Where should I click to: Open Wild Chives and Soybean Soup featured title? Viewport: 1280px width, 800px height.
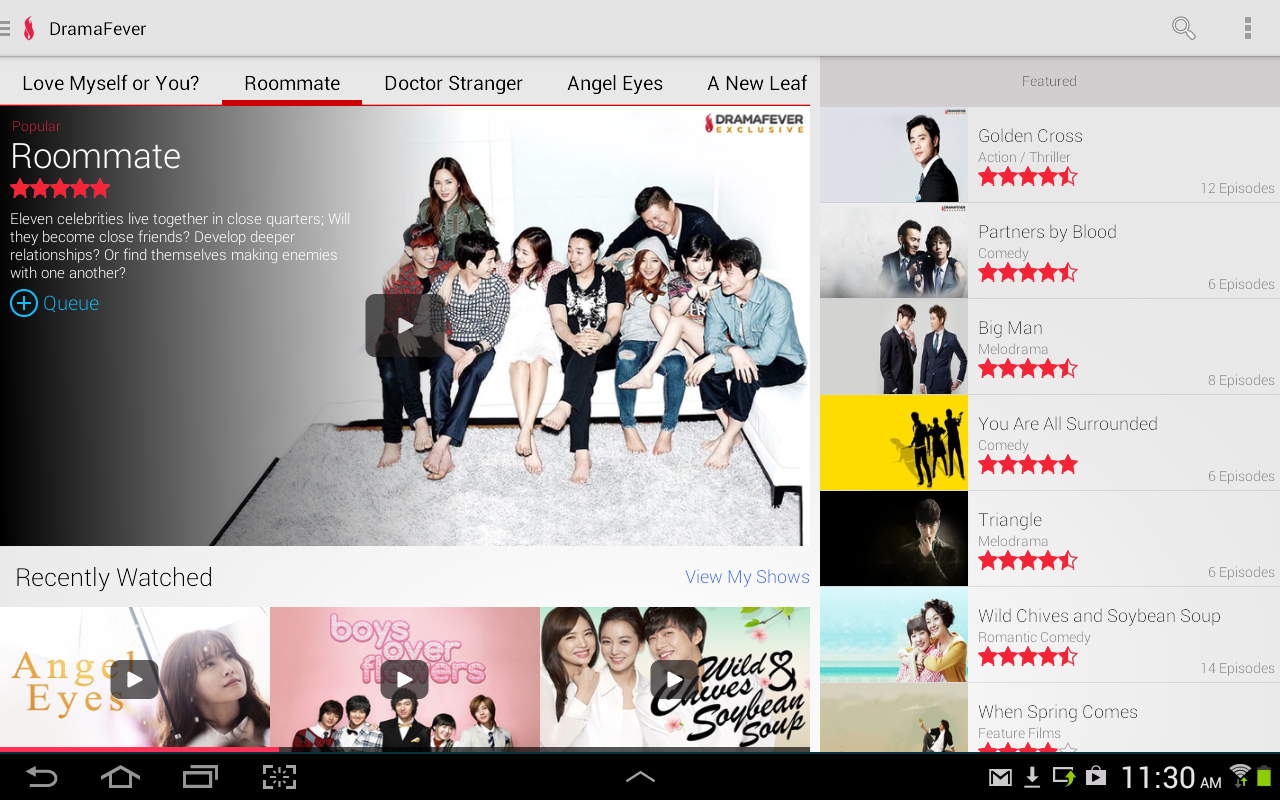1050,635
